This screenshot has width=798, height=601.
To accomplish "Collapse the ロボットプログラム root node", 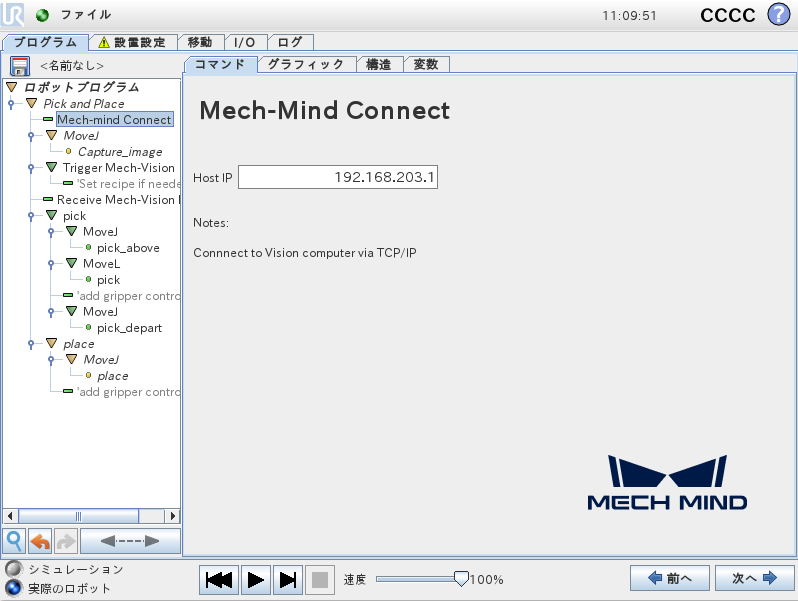I will (12, 87).
